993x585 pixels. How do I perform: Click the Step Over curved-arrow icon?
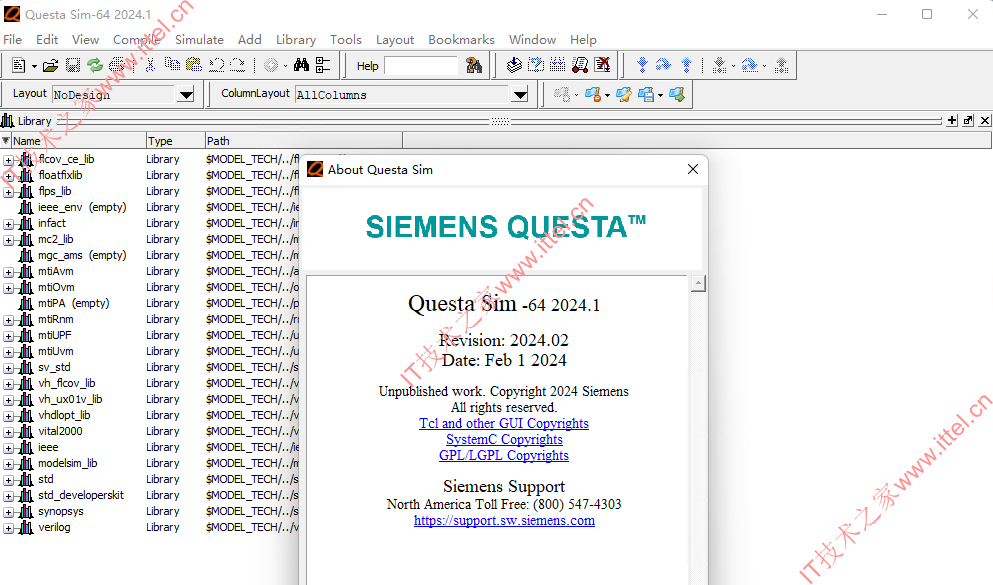(x=663, y=65)
